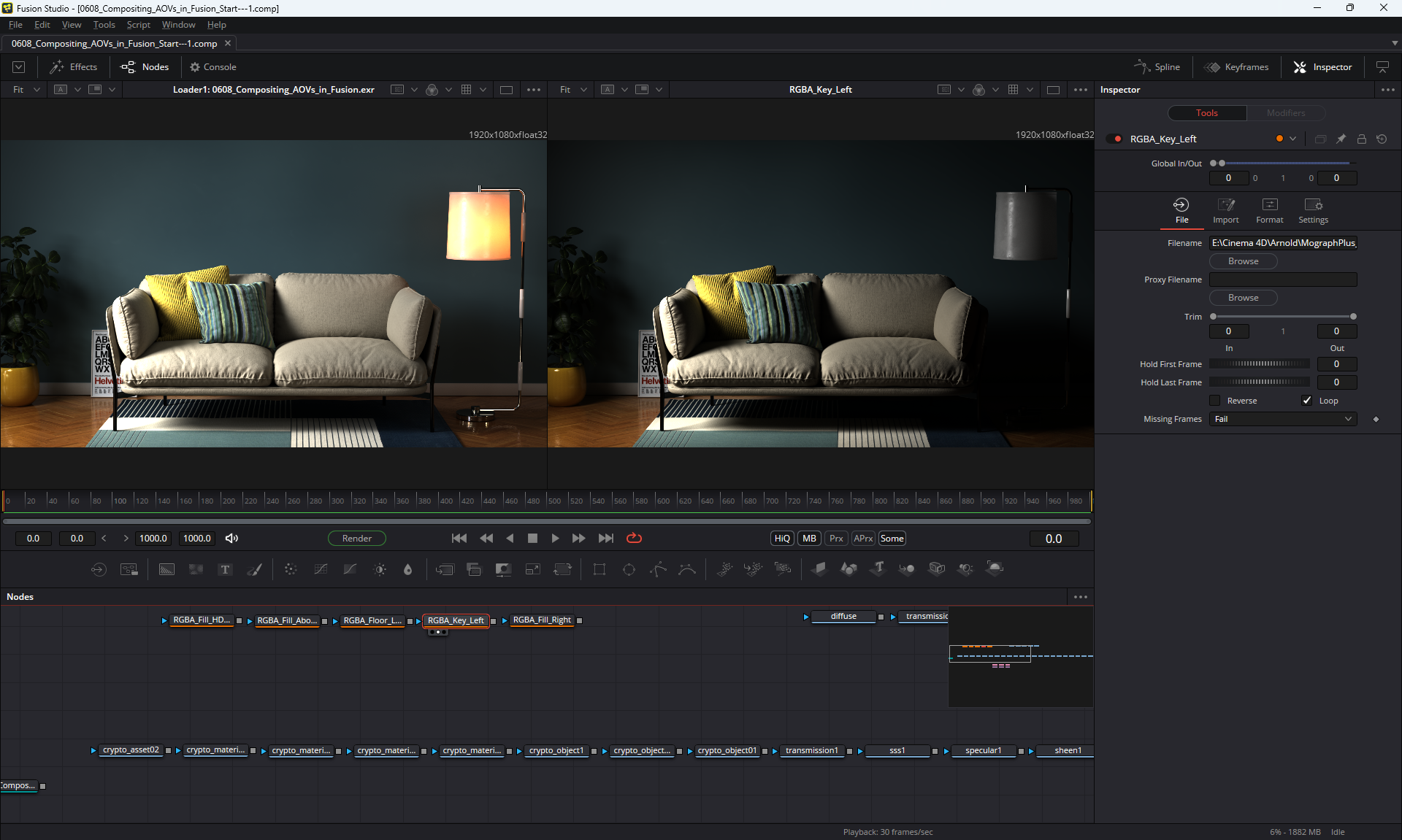This screenshot has height=840, width=1402.
Task: Add a Blur tool (droplet icon)
Action: tap(407, 569)
